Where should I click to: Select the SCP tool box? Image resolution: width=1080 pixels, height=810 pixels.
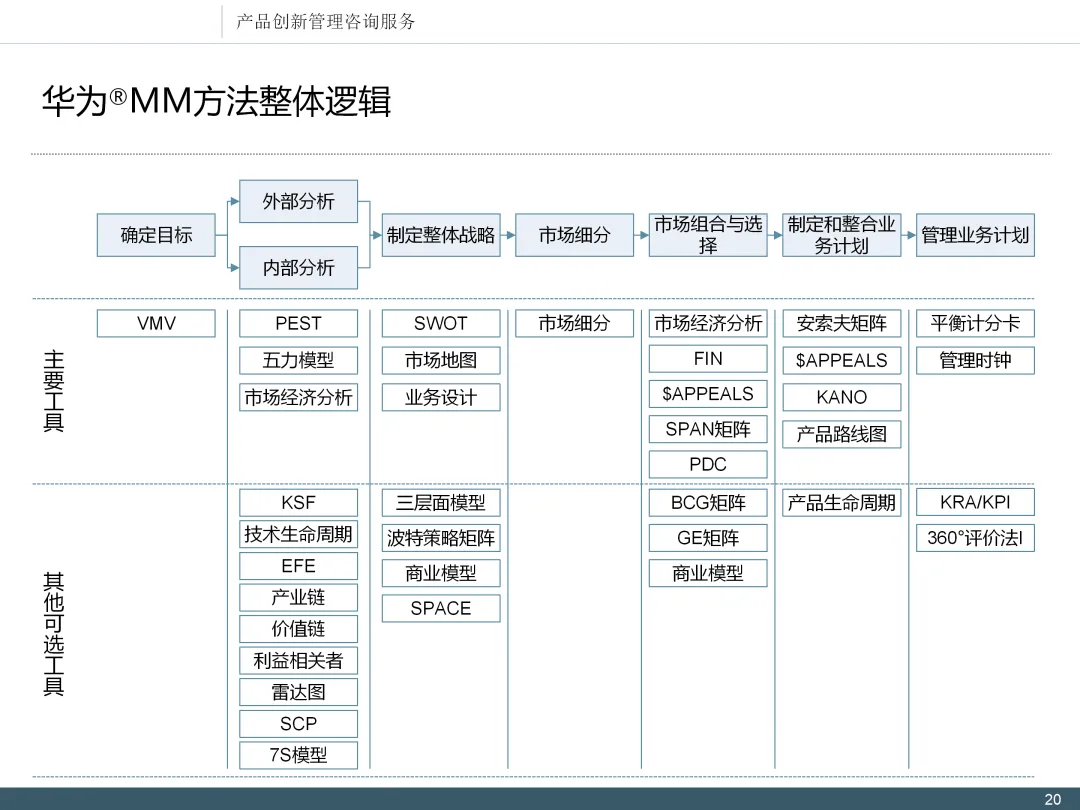[x=298, y=724]
